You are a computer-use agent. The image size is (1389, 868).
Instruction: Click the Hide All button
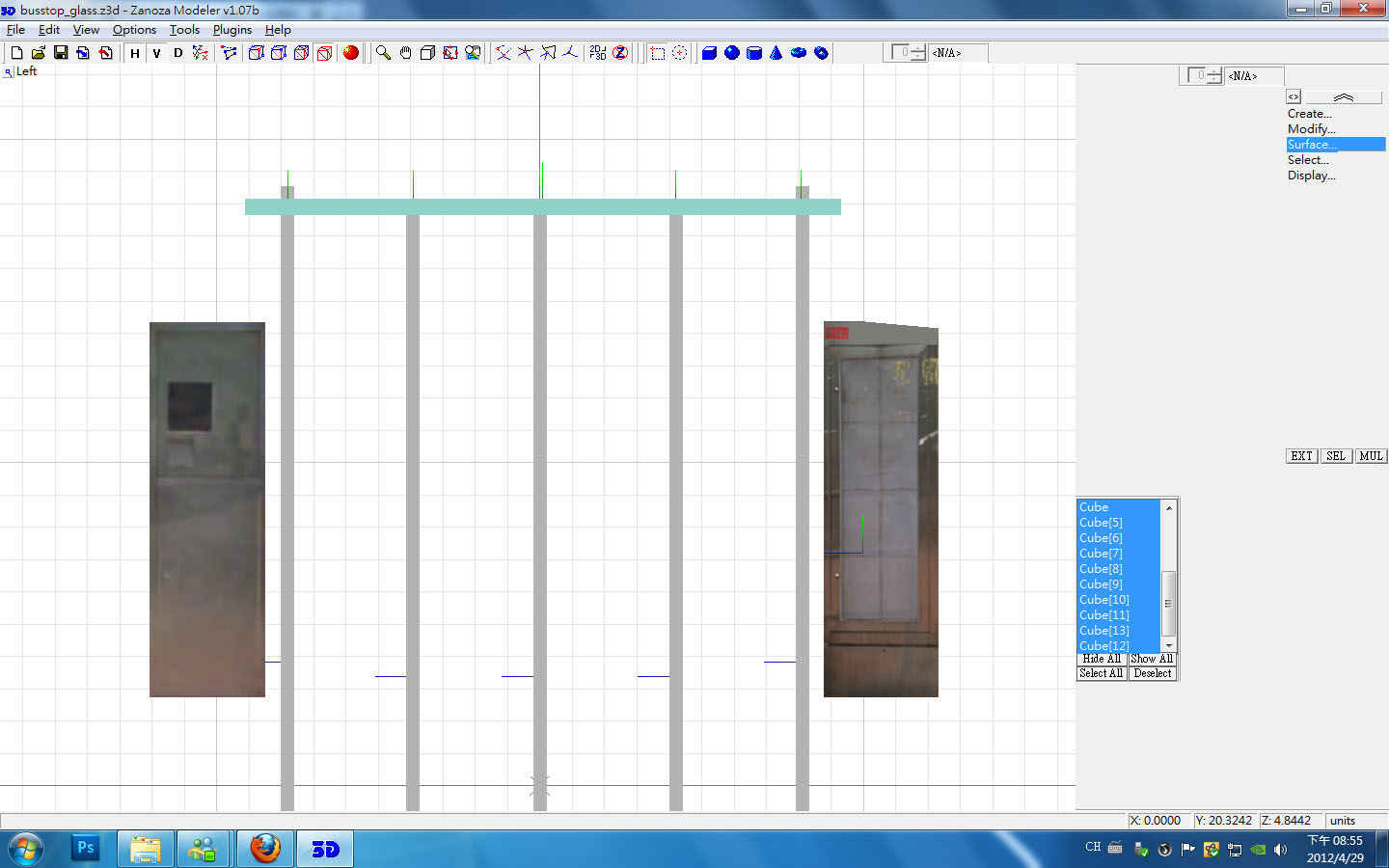1102,659
